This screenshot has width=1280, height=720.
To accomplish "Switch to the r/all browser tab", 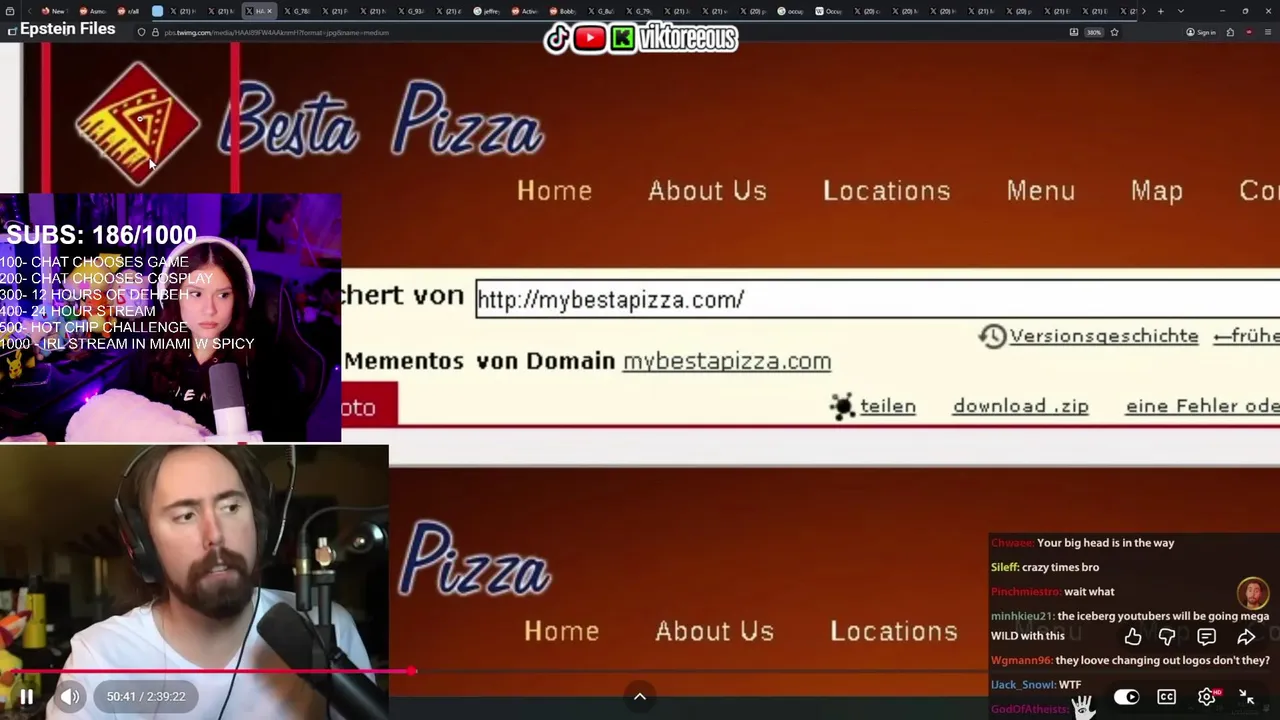I will tap(128, 11).
